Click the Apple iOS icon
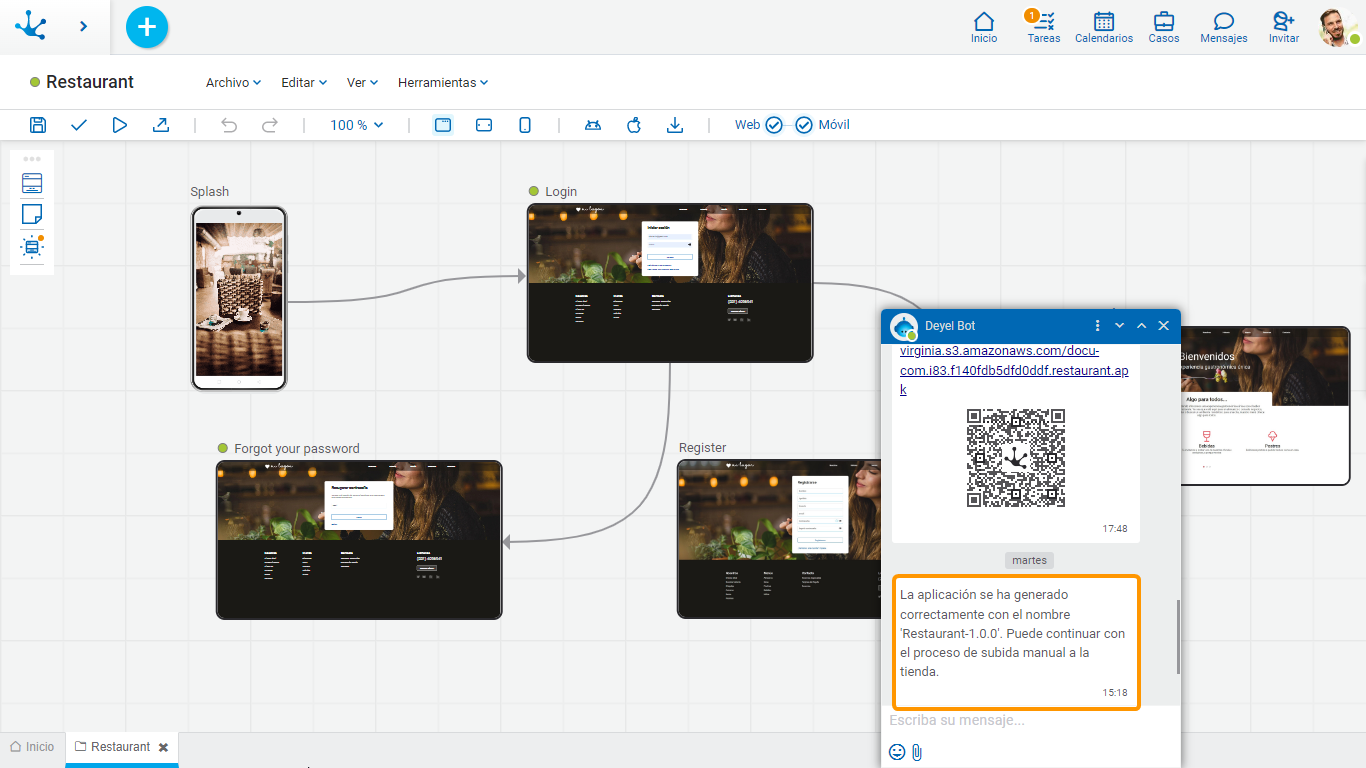 [x=634, y=125]
